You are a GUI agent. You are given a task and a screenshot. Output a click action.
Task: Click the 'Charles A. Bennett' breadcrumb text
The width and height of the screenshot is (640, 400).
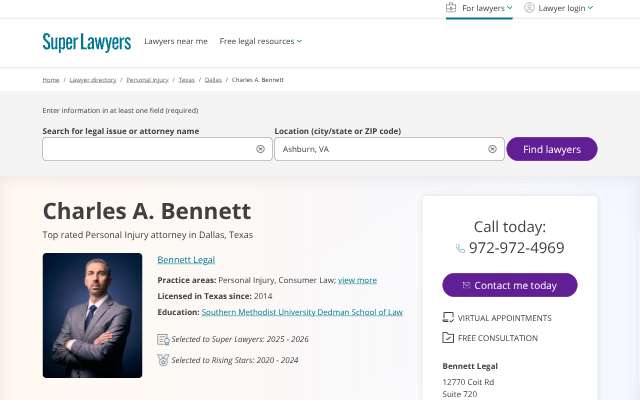coord(258,80)
